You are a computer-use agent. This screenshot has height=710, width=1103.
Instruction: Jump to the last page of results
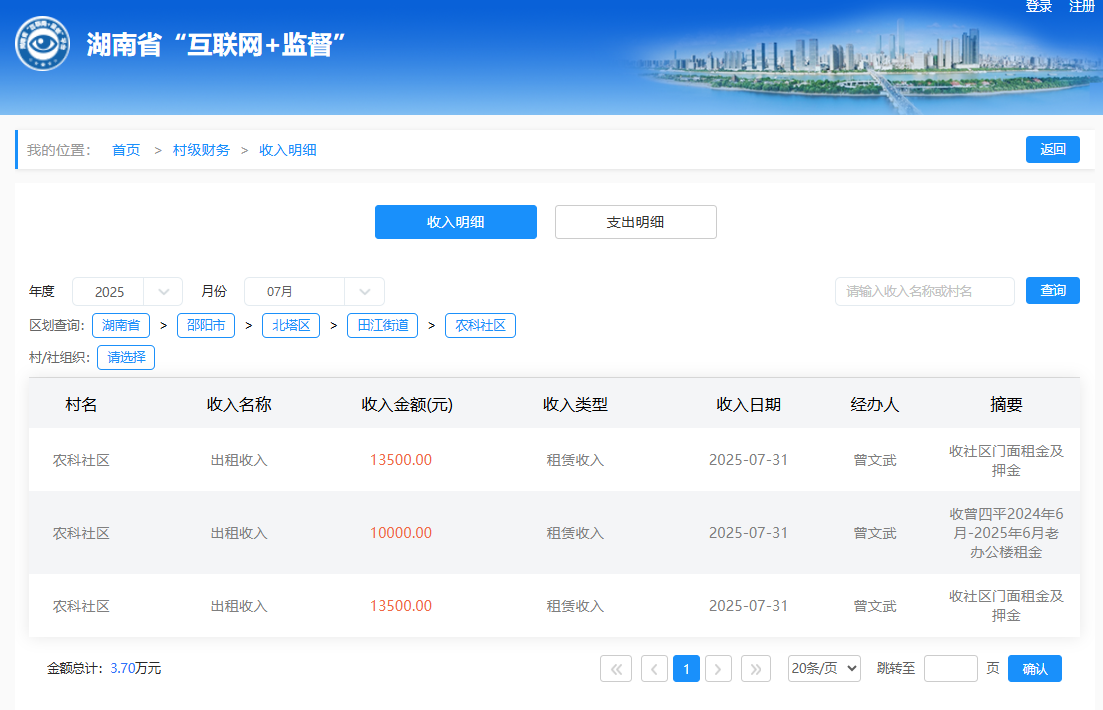coord(756,669)
